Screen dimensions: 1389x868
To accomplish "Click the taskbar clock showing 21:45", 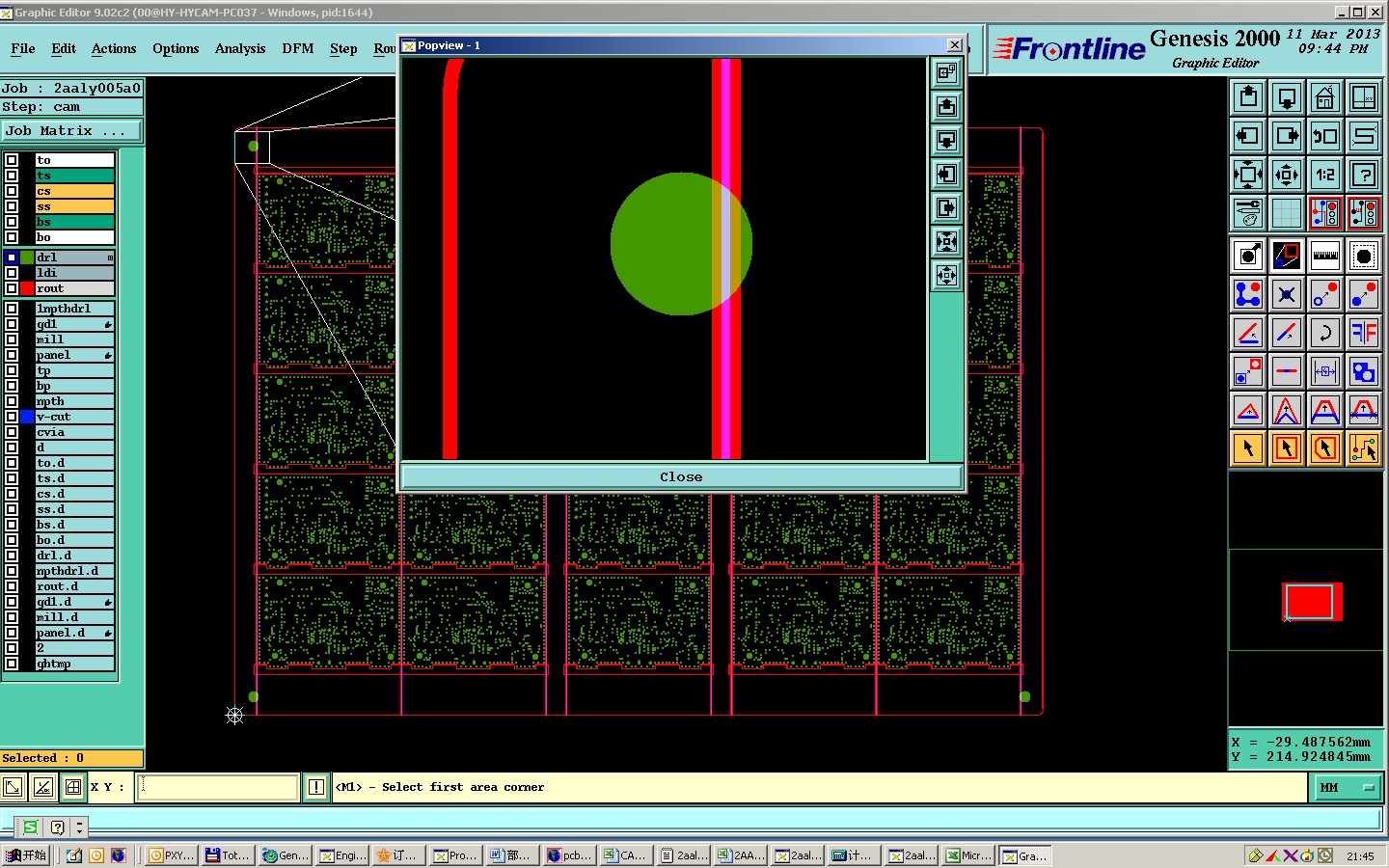I will coord(1360,855).
